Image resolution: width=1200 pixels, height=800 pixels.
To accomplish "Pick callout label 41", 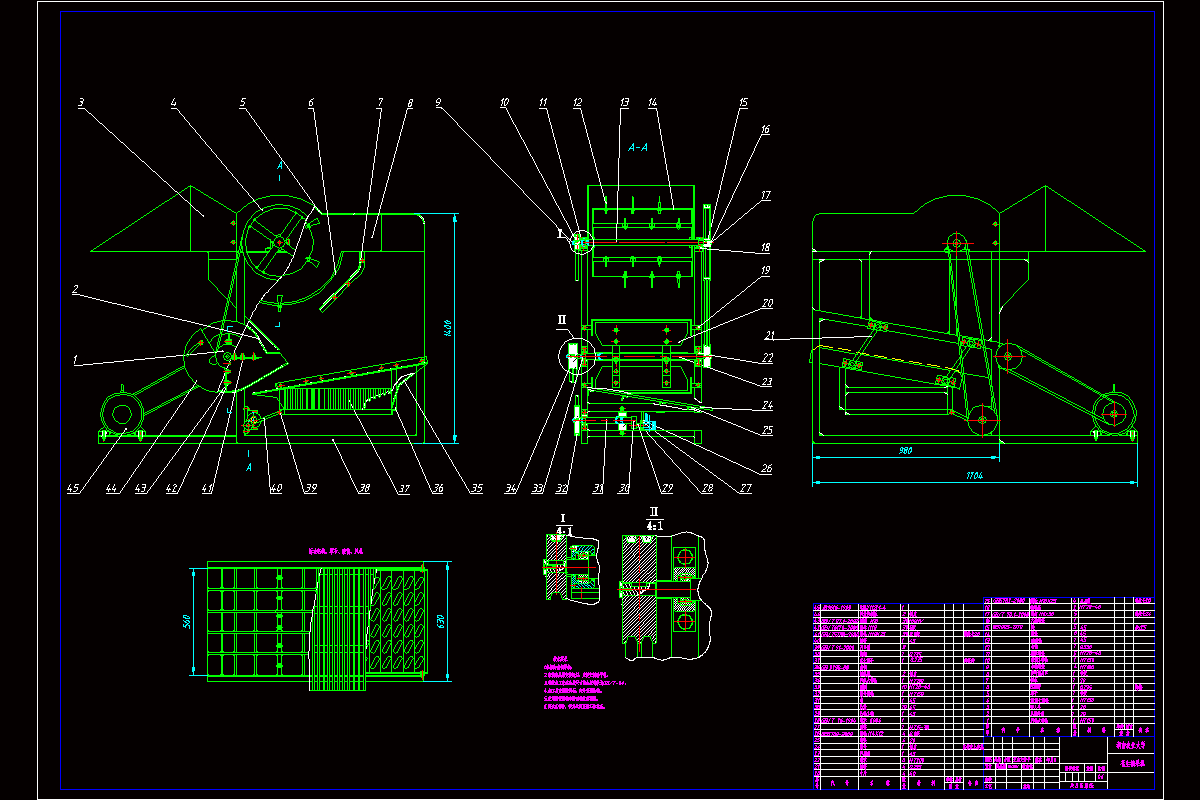I will tap(207, 489).
